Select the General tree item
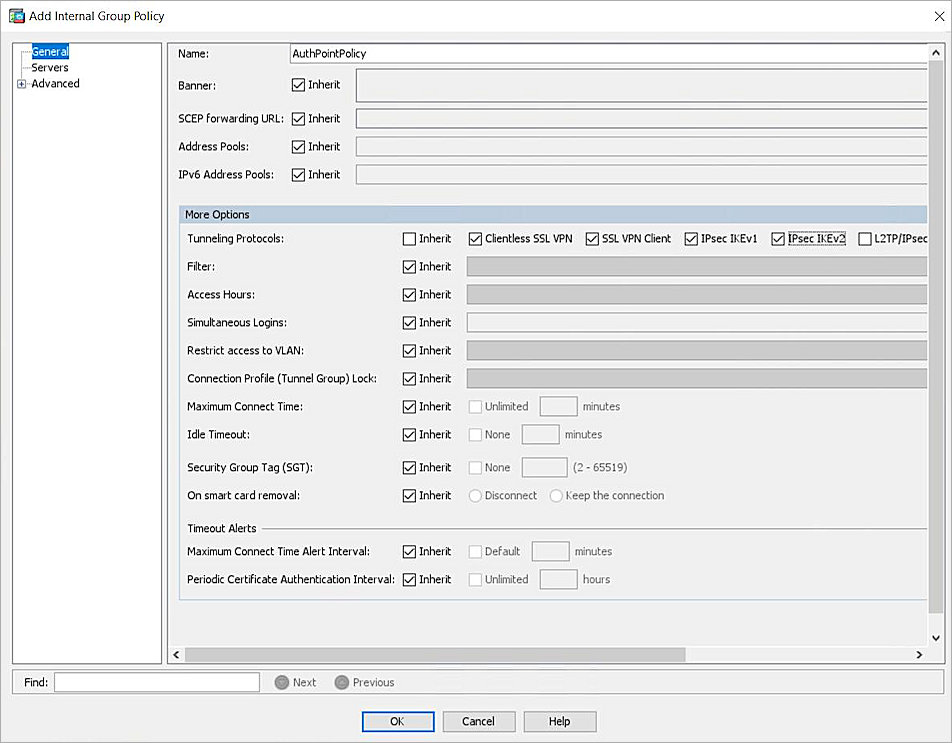 50,50
